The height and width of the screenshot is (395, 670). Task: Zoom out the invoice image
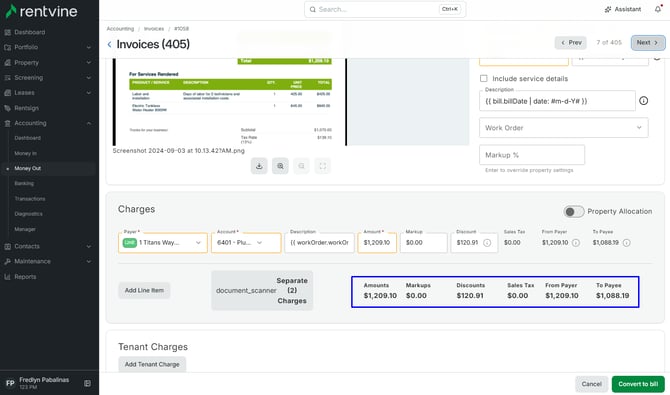(302, 166)
